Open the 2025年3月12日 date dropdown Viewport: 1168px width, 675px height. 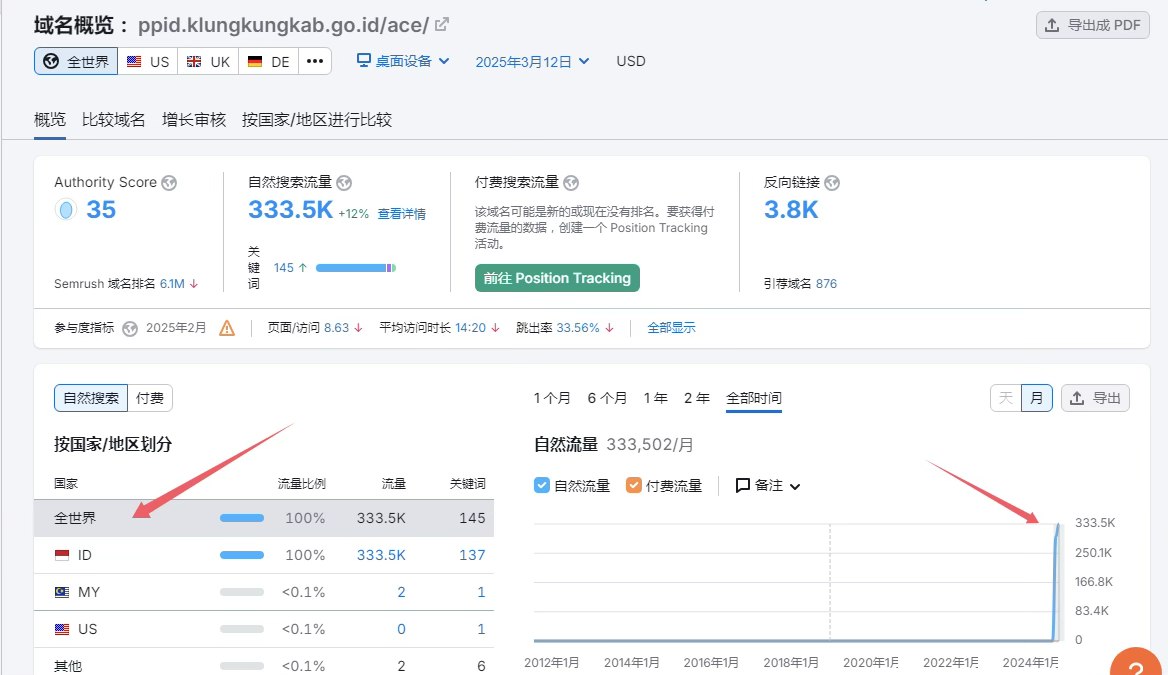532,61
